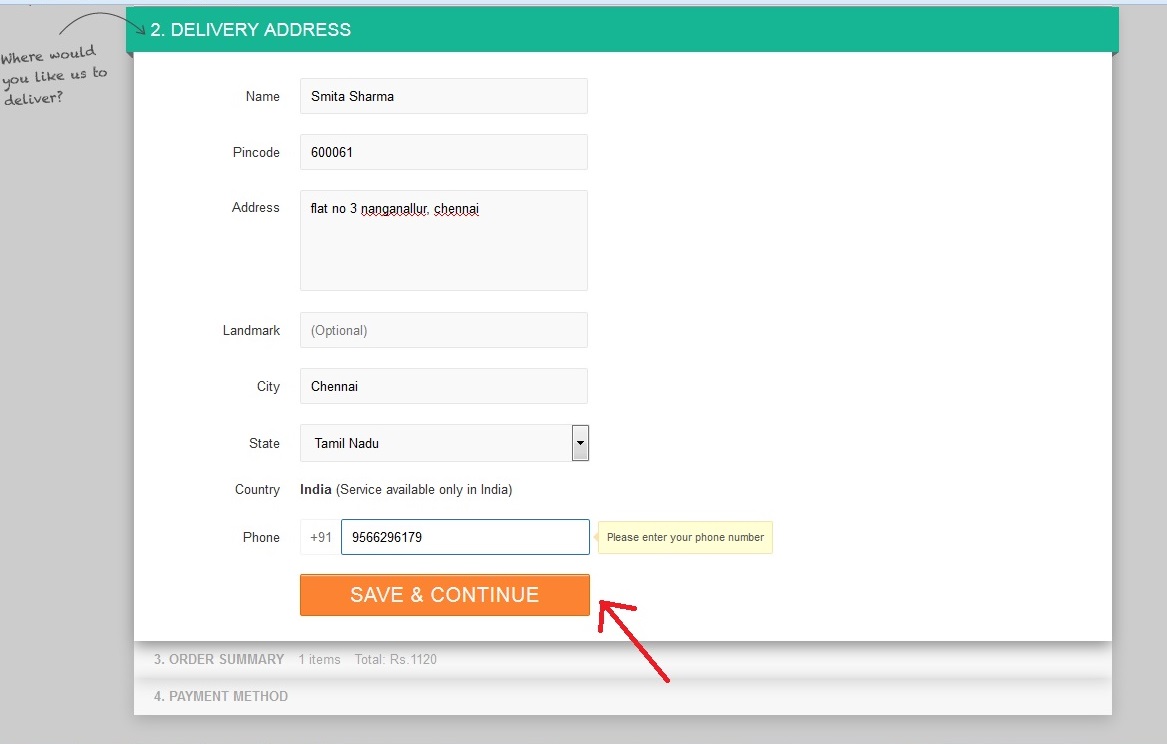Screen dimensions: 1167x744
Task: Click the Total Rs.1120 amount text
Action: [395, 659]
